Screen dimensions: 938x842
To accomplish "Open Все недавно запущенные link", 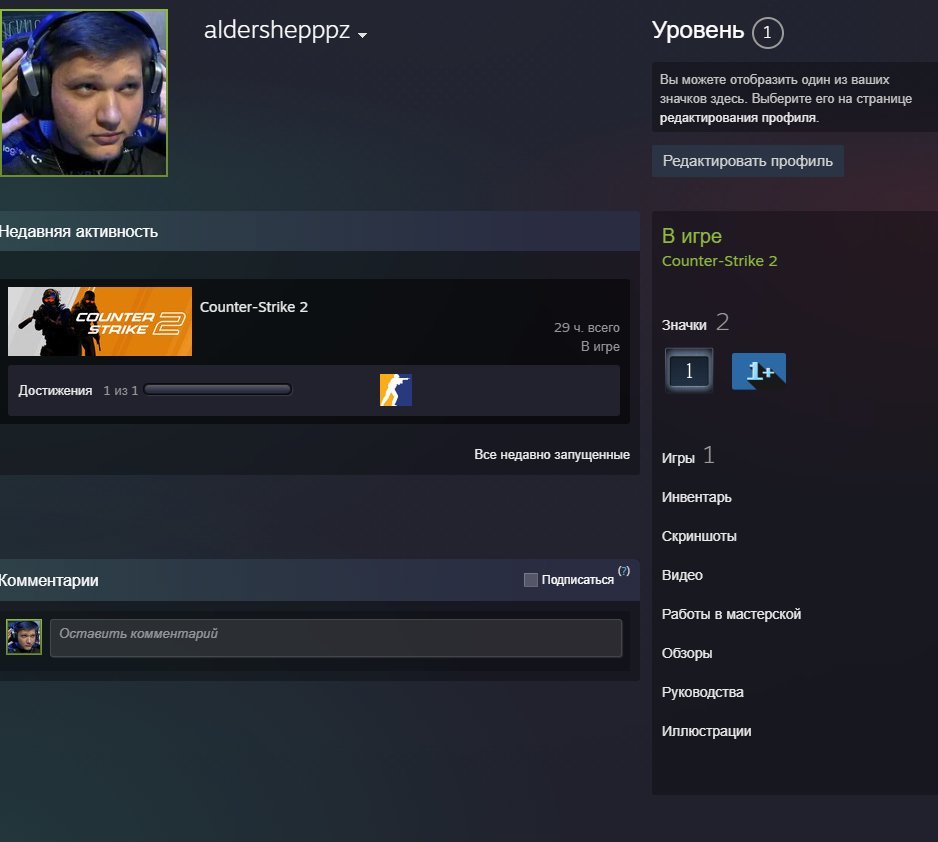I will coord(552,454).
